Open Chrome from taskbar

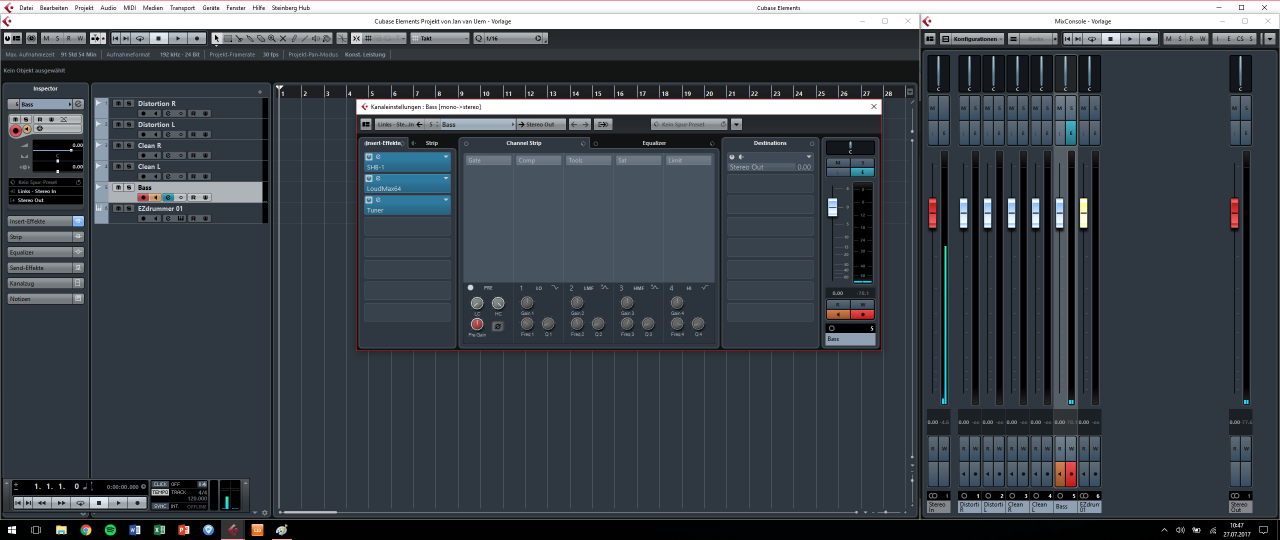[86, 529]
